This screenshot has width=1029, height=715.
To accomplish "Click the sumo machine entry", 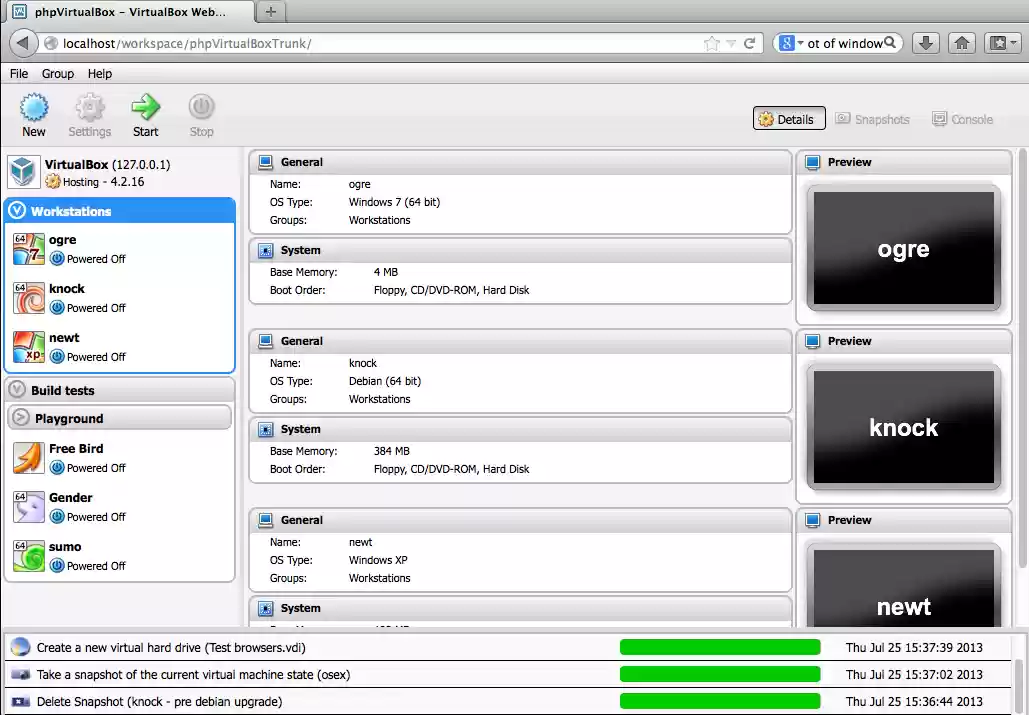I will (x=67, y=546).
